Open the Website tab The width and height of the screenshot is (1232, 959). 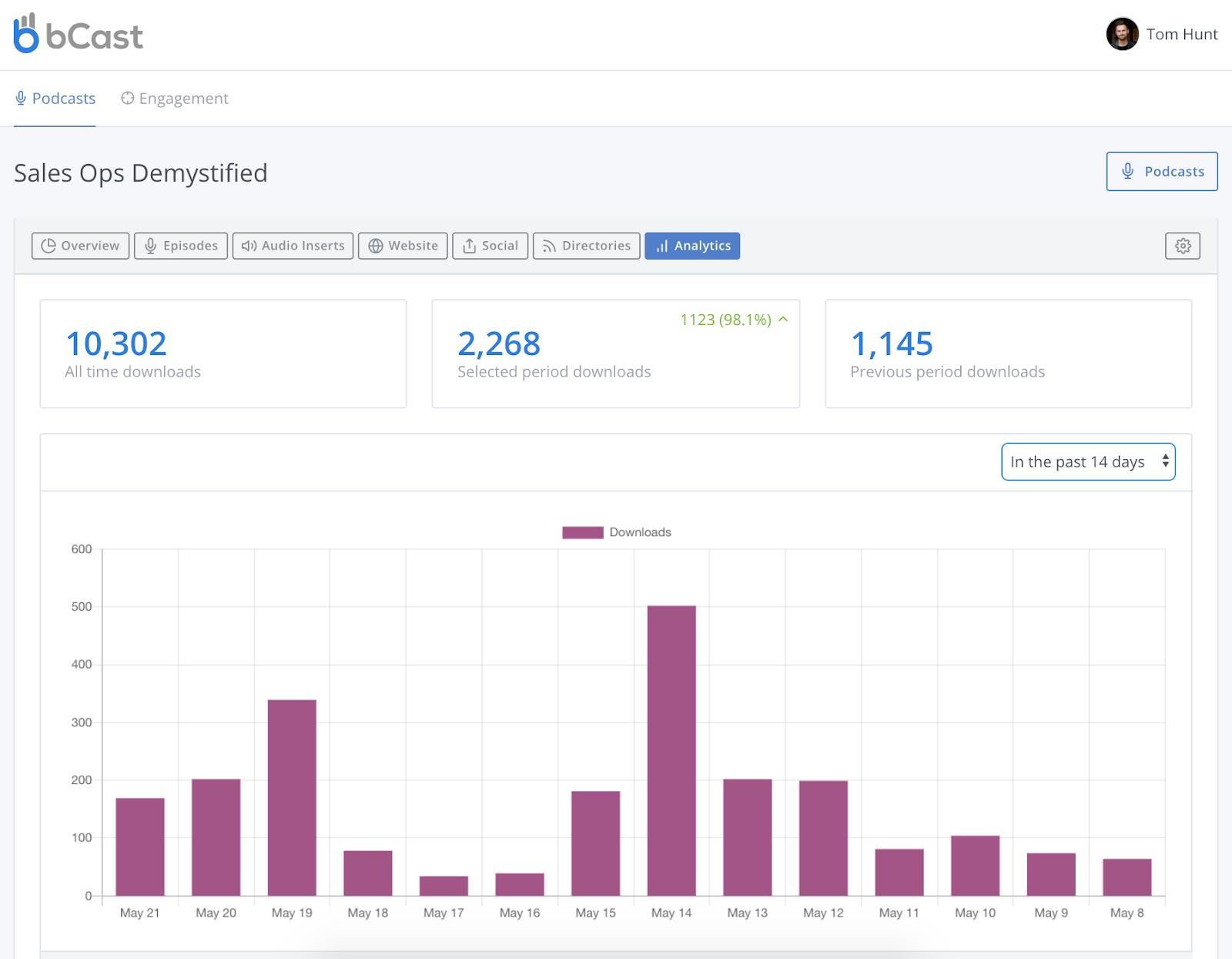[x=403, y=246]
